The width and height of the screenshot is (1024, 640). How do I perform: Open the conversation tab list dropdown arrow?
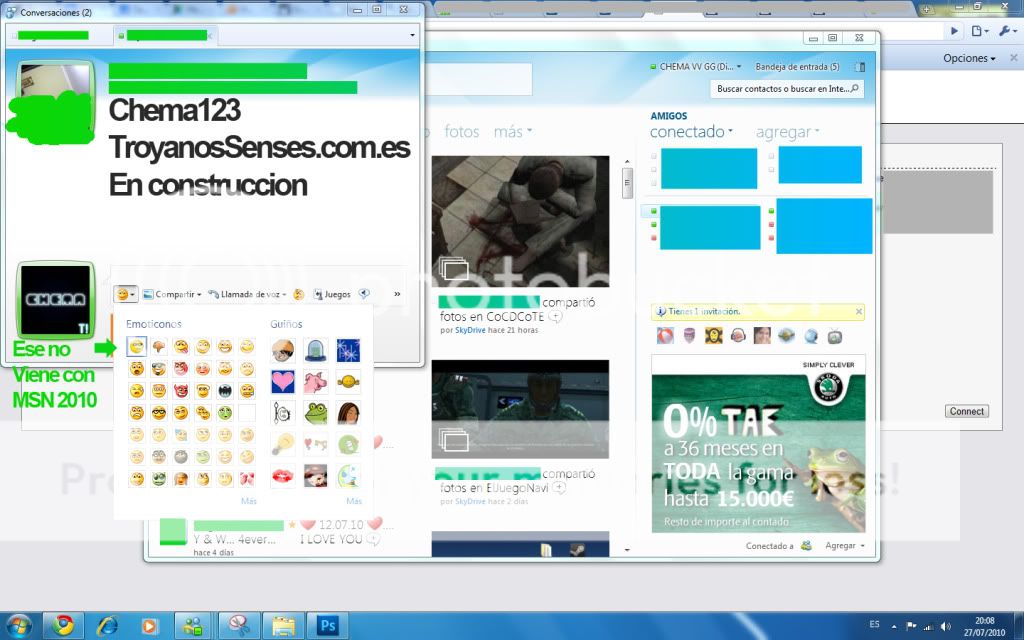tap(412, 35)
